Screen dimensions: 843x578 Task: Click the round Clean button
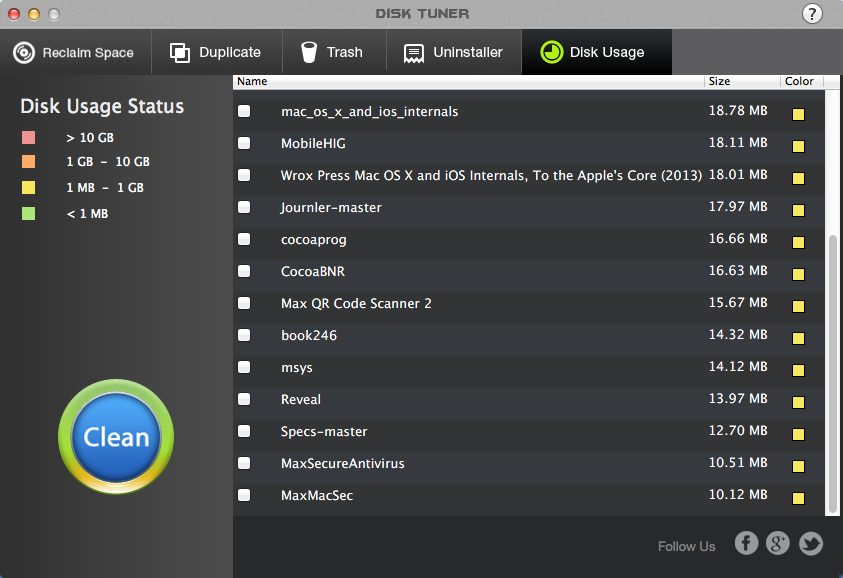pos(116,437)
